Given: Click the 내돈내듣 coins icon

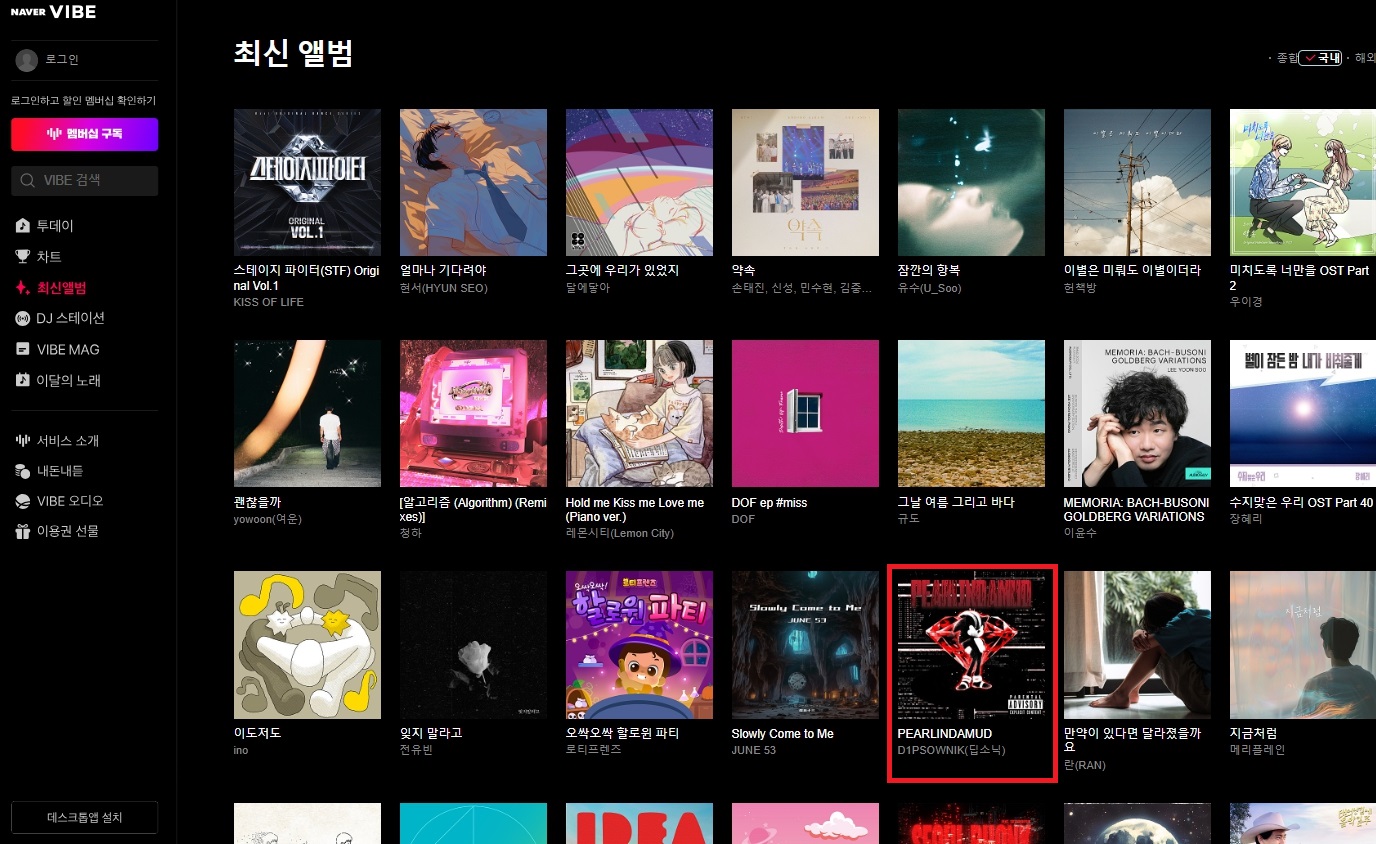Looking at the screenshot, I should click(x=23, y=471).
